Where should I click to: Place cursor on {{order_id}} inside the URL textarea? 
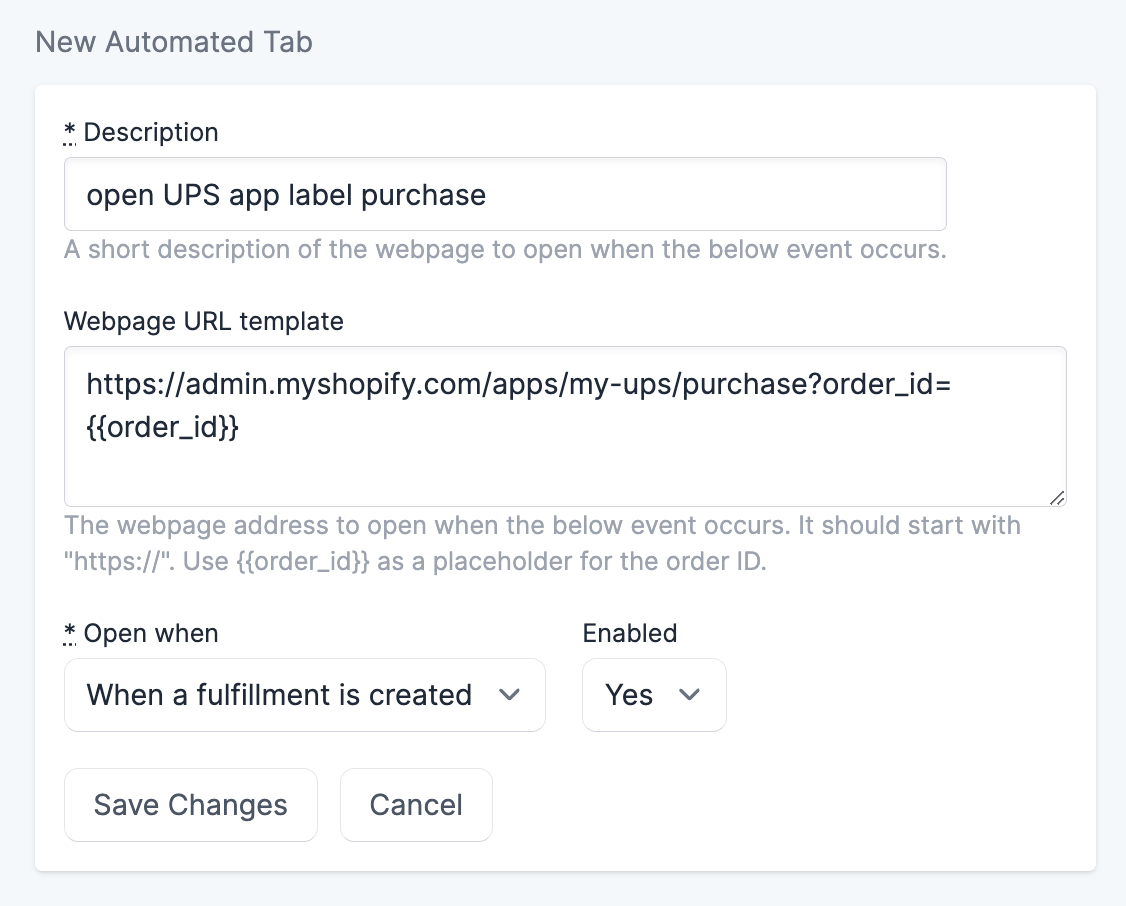[162, 427]
